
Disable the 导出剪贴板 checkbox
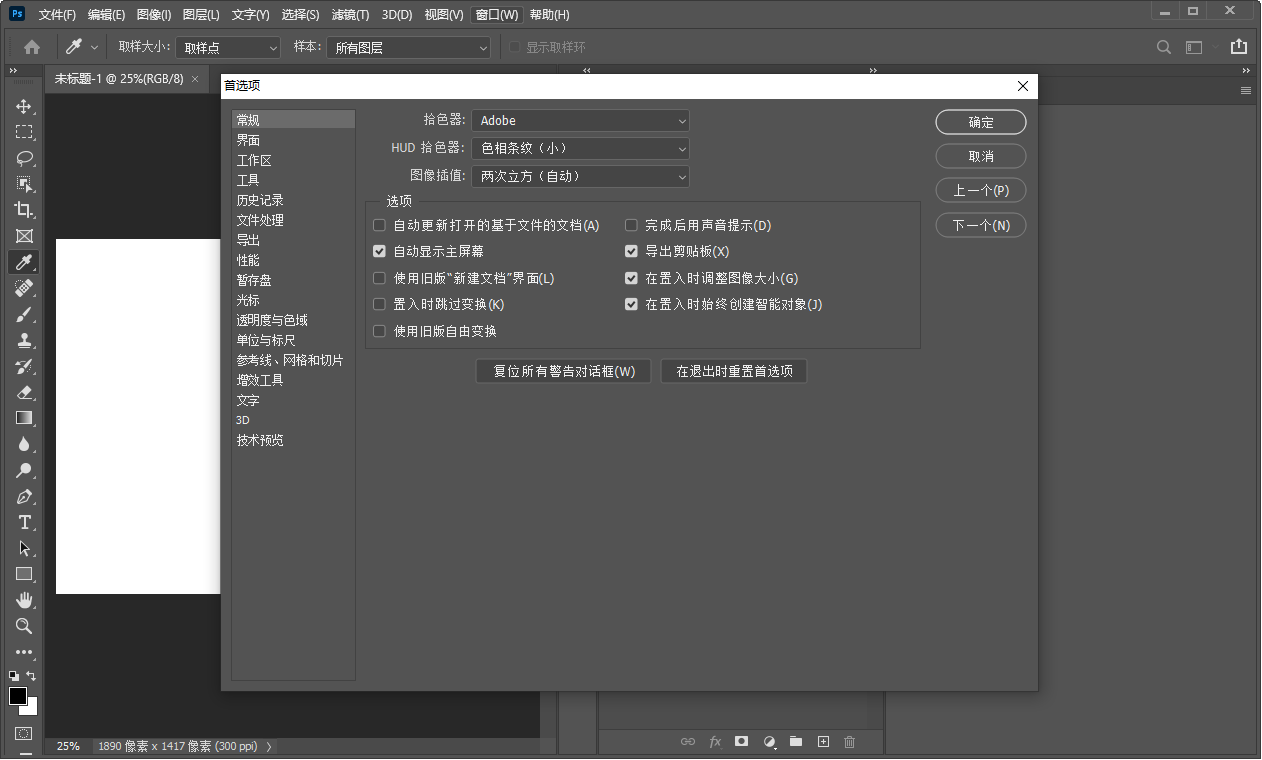point(631,251)
